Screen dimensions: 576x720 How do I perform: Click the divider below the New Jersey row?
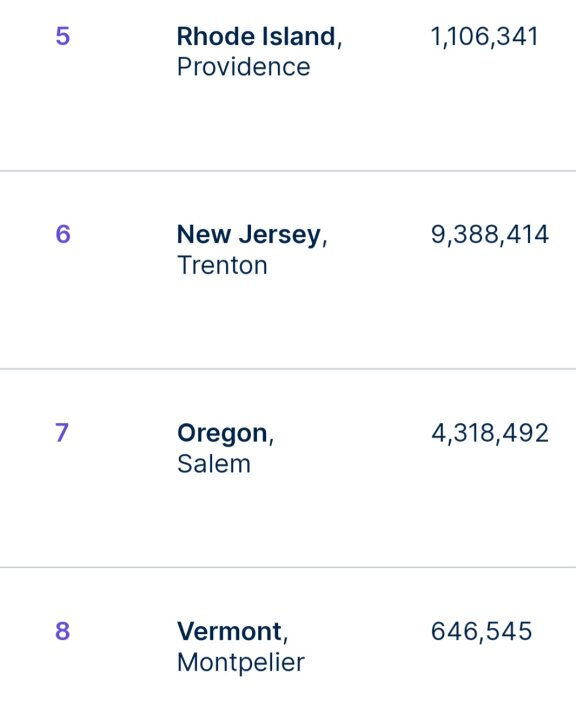point(288,369)
